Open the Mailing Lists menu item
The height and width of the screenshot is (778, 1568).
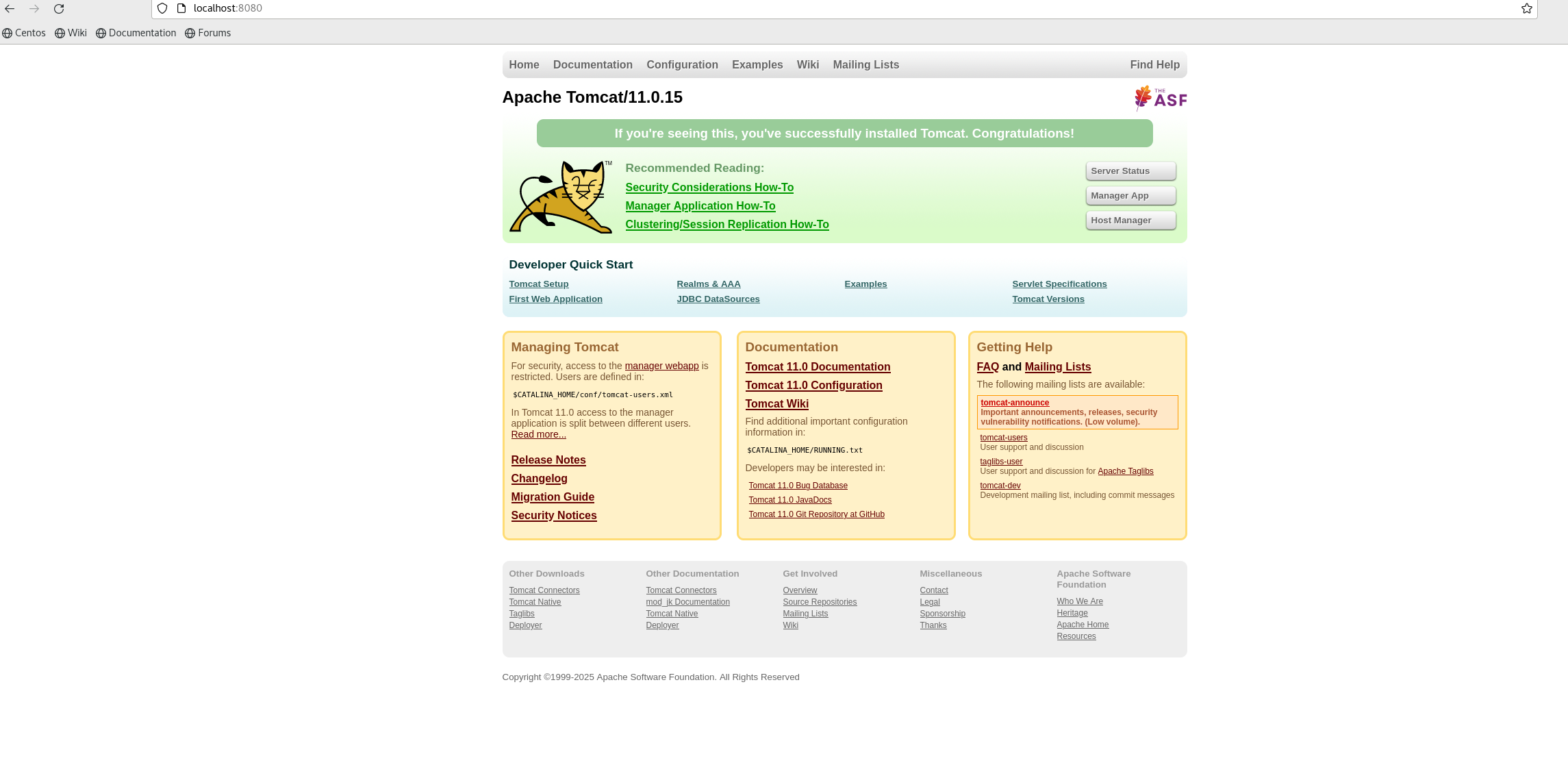coord(865,64)
